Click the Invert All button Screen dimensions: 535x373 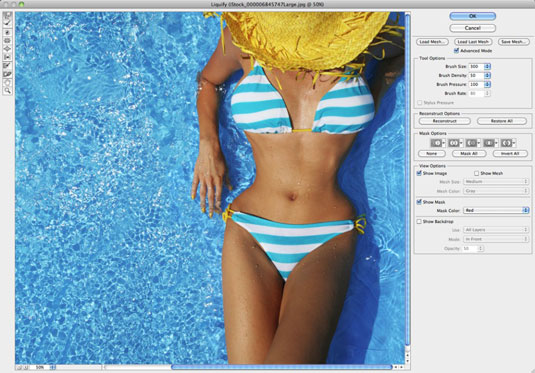coord(510,154)
